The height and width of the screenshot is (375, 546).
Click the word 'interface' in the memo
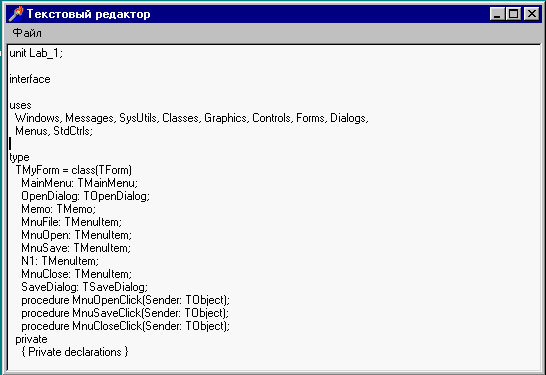[30, 79]
